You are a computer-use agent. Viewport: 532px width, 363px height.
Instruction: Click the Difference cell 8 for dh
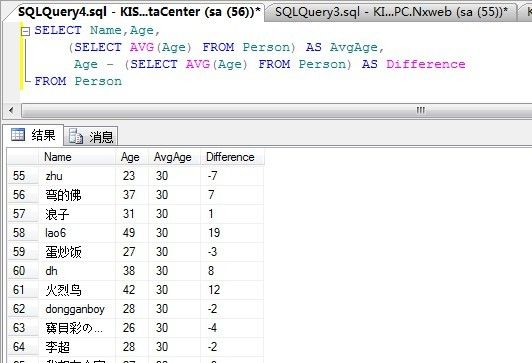coord(232,271)
